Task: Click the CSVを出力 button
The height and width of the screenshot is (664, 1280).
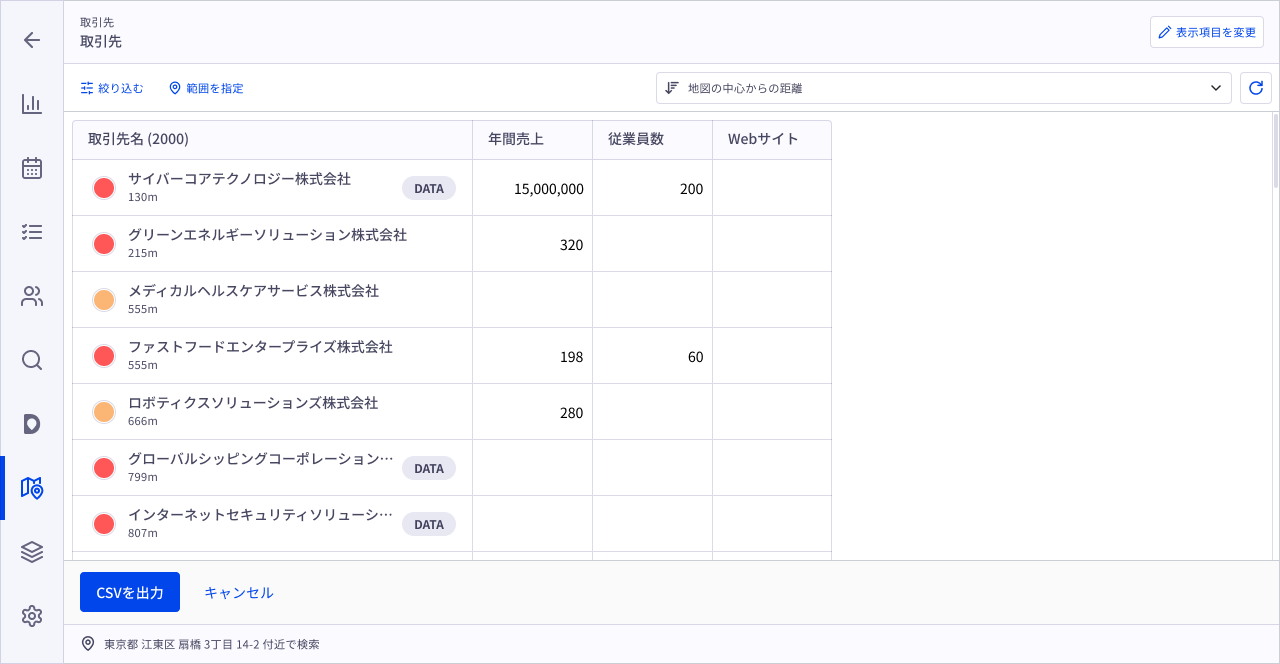Action: tap(130, 592)
